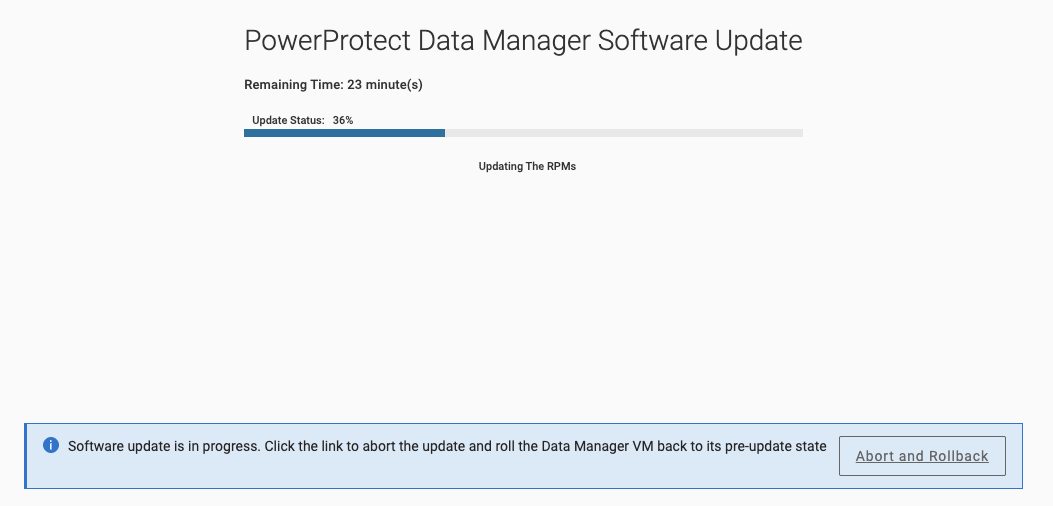Click the 36% progress value
The image size is (1053, 506).
point(343,120)
